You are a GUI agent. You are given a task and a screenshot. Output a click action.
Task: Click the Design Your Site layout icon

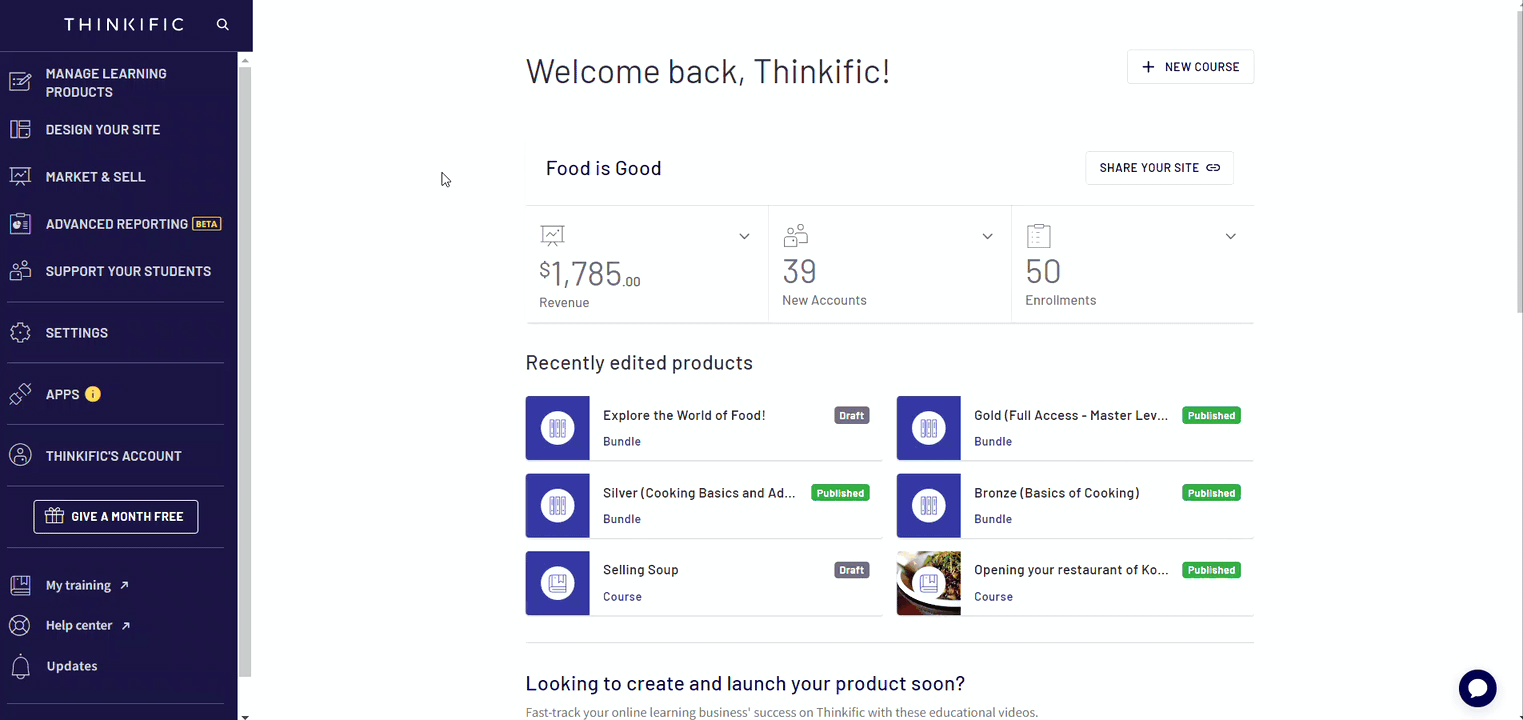click(20, 129)
